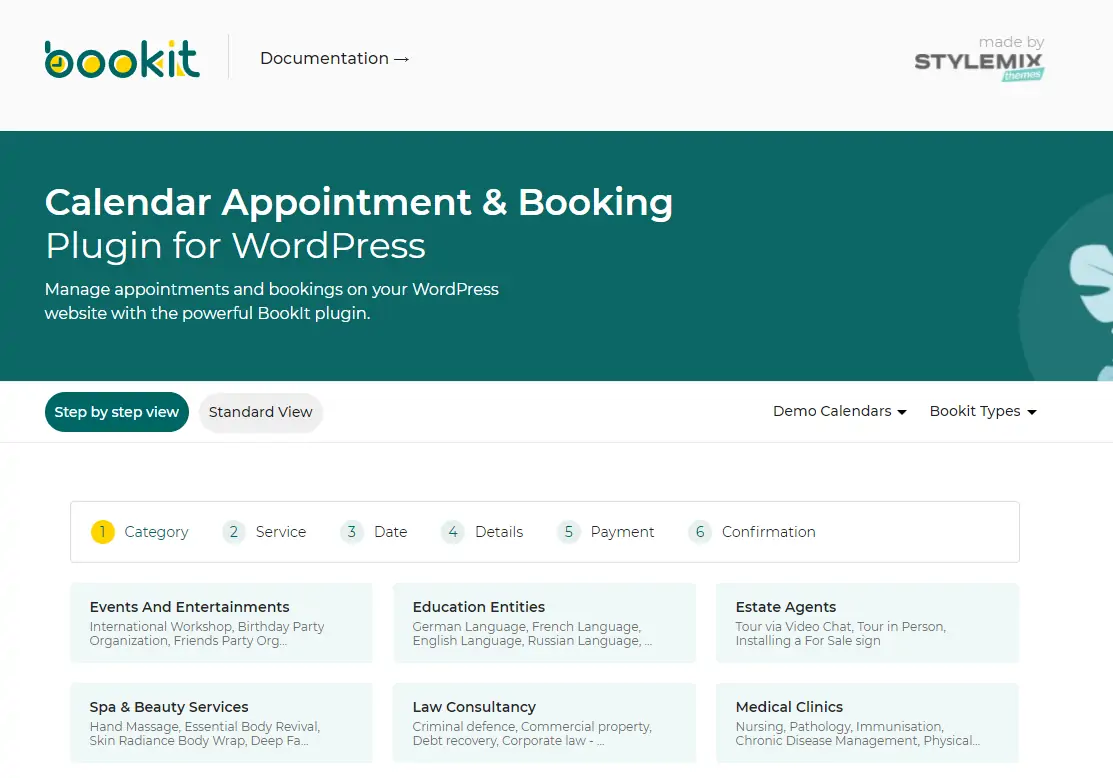Choose Education Entities category card

(544, 623)
